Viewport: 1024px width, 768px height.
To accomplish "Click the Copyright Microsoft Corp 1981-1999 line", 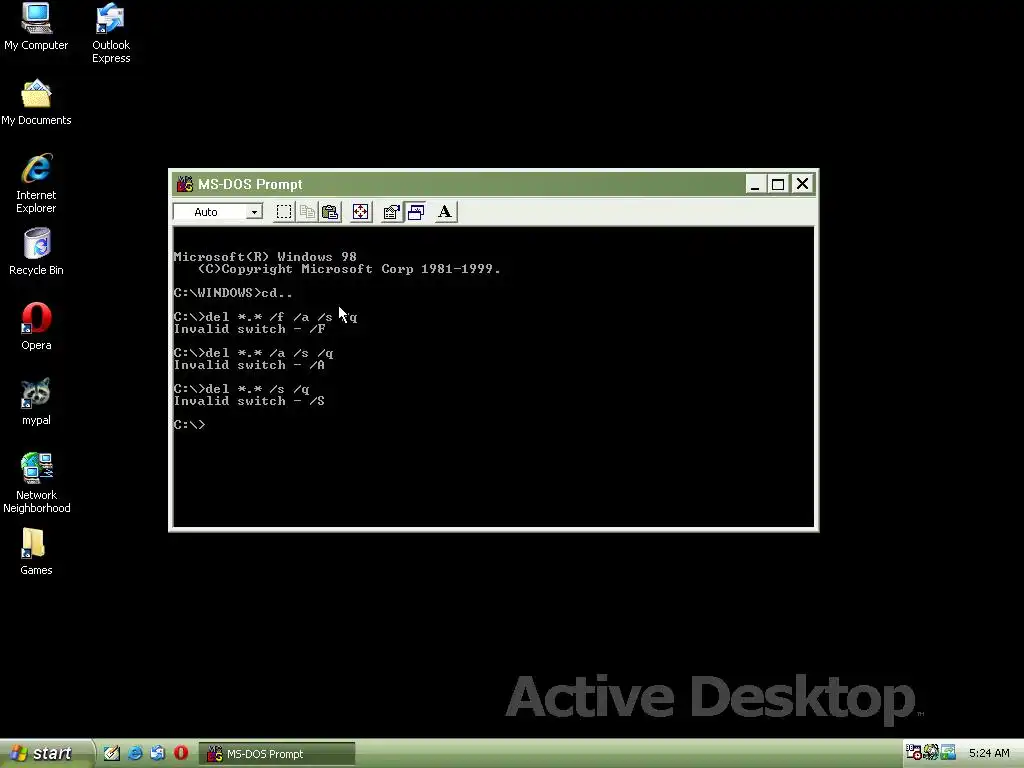I will coord(349,269).
